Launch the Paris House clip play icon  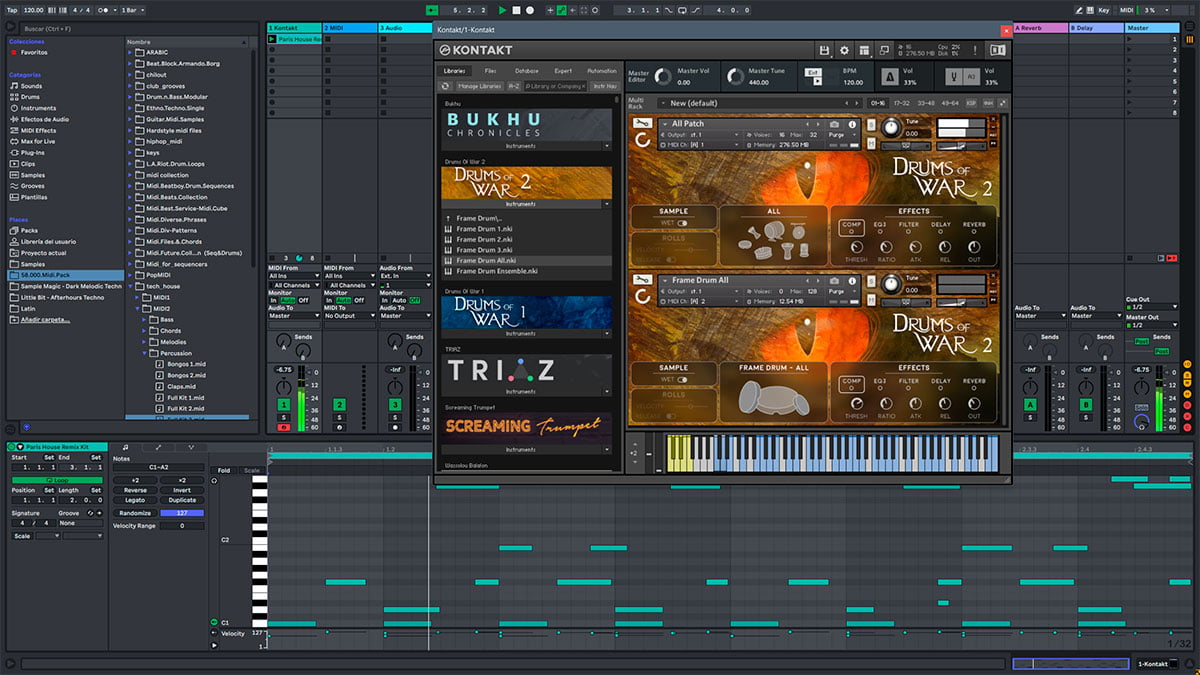tap(273, 39)
